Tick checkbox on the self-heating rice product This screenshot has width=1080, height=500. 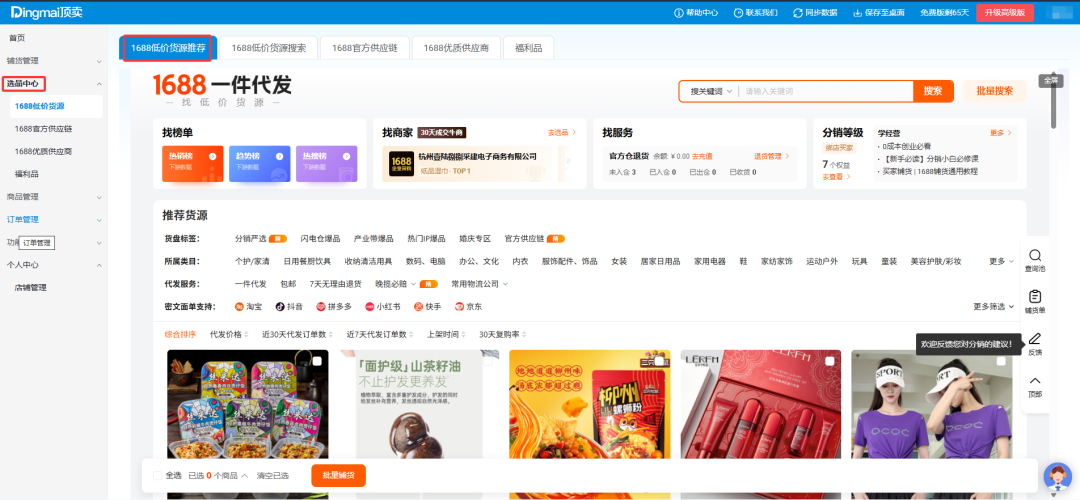317,361
